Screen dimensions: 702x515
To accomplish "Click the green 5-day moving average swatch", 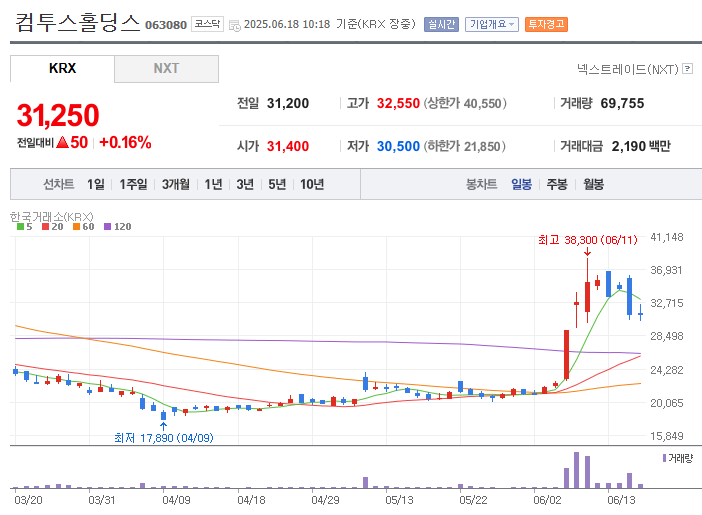I will [20, 227].
